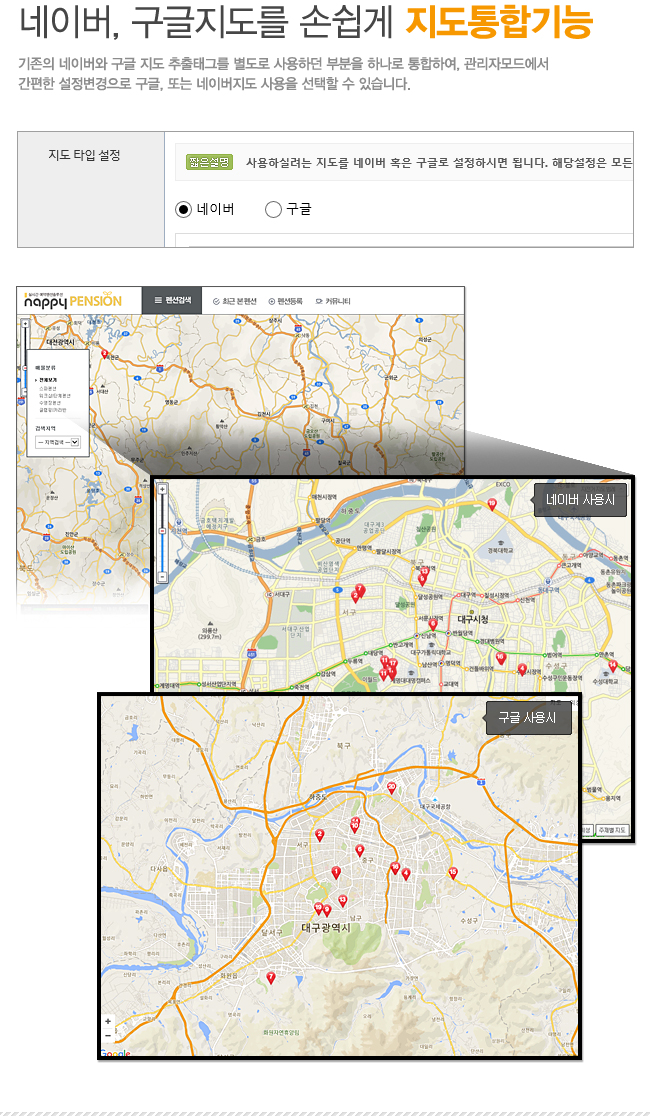
Task: Click the happy PENSION logo
Action: 72,300
